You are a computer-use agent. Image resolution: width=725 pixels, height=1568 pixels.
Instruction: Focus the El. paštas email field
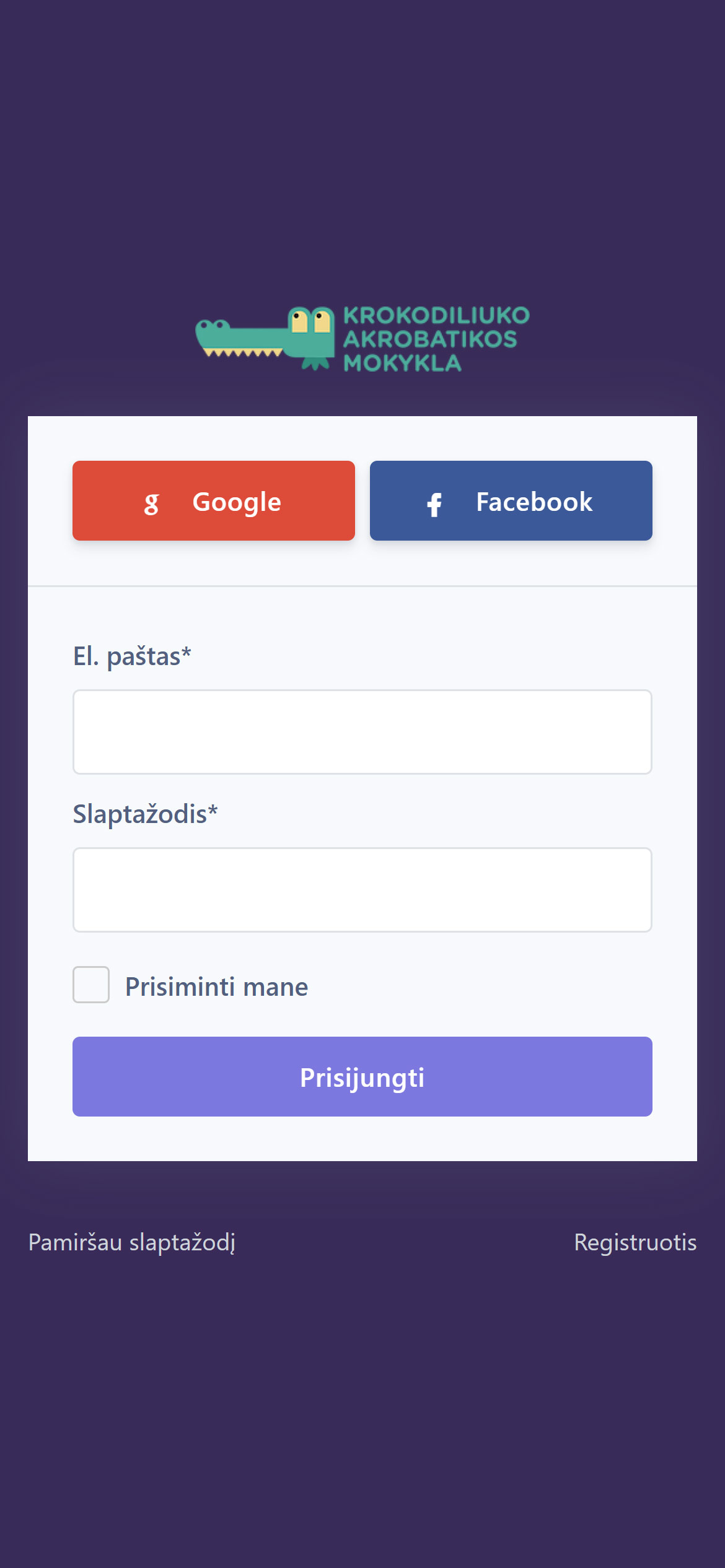(362, 732)
